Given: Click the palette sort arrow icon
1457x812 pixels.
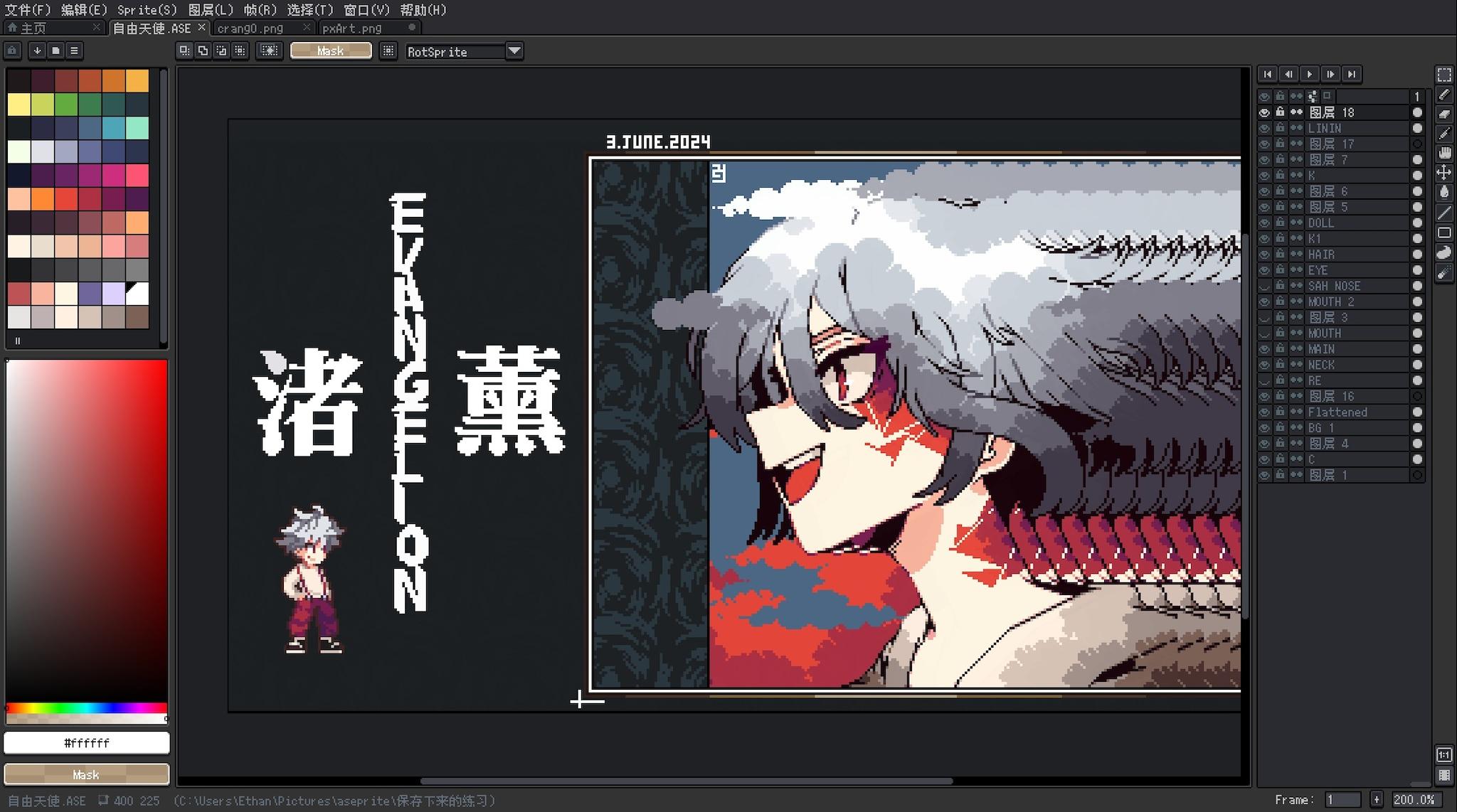Looking at the screenshot, I should [x=37, y=50].
